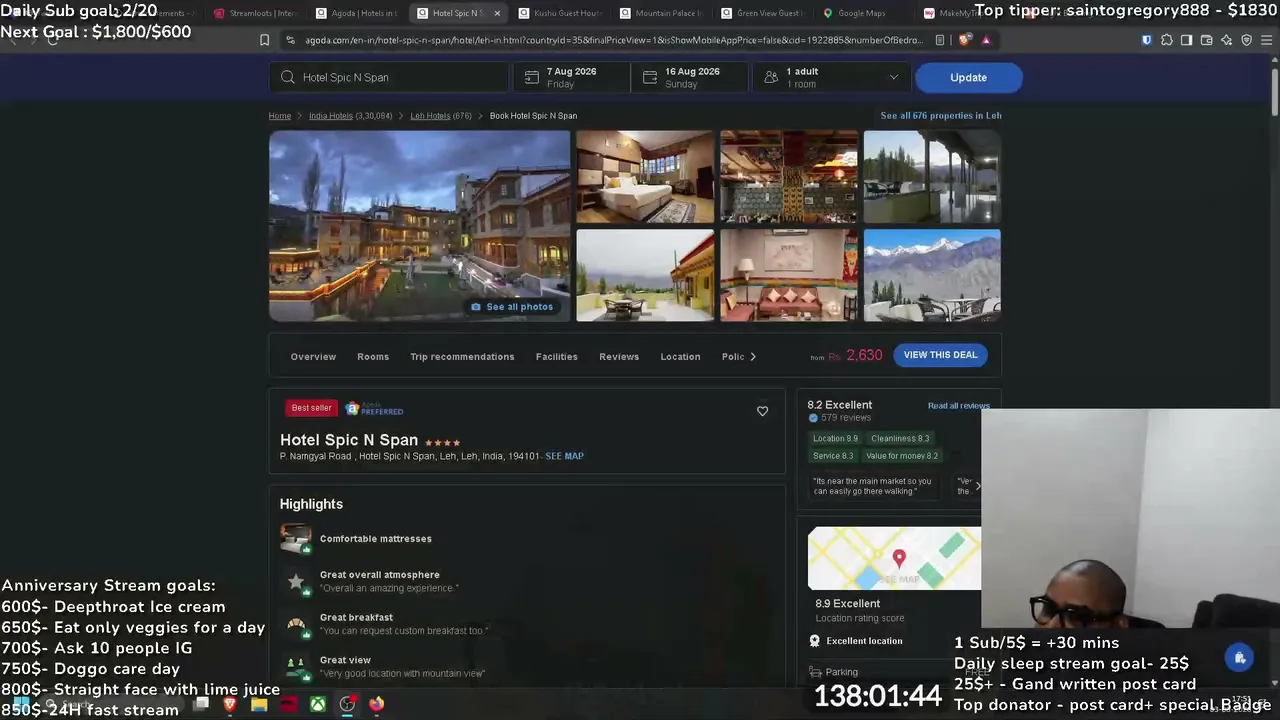
Task: Click the search magnifier icon beside Hotel Spic N Span
Action: [x=288, y=77]
